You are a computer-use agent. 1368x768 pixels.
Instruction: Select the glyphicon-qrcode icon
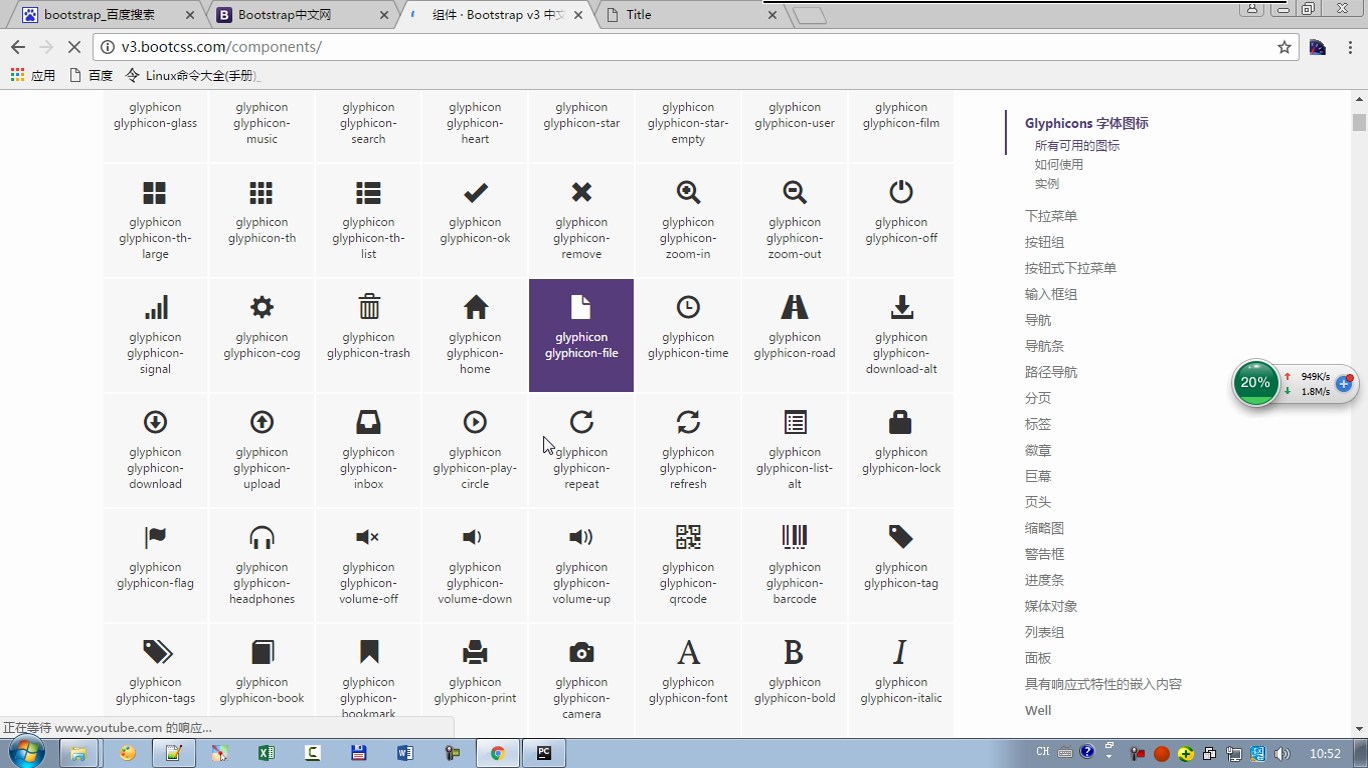point(688,537)
